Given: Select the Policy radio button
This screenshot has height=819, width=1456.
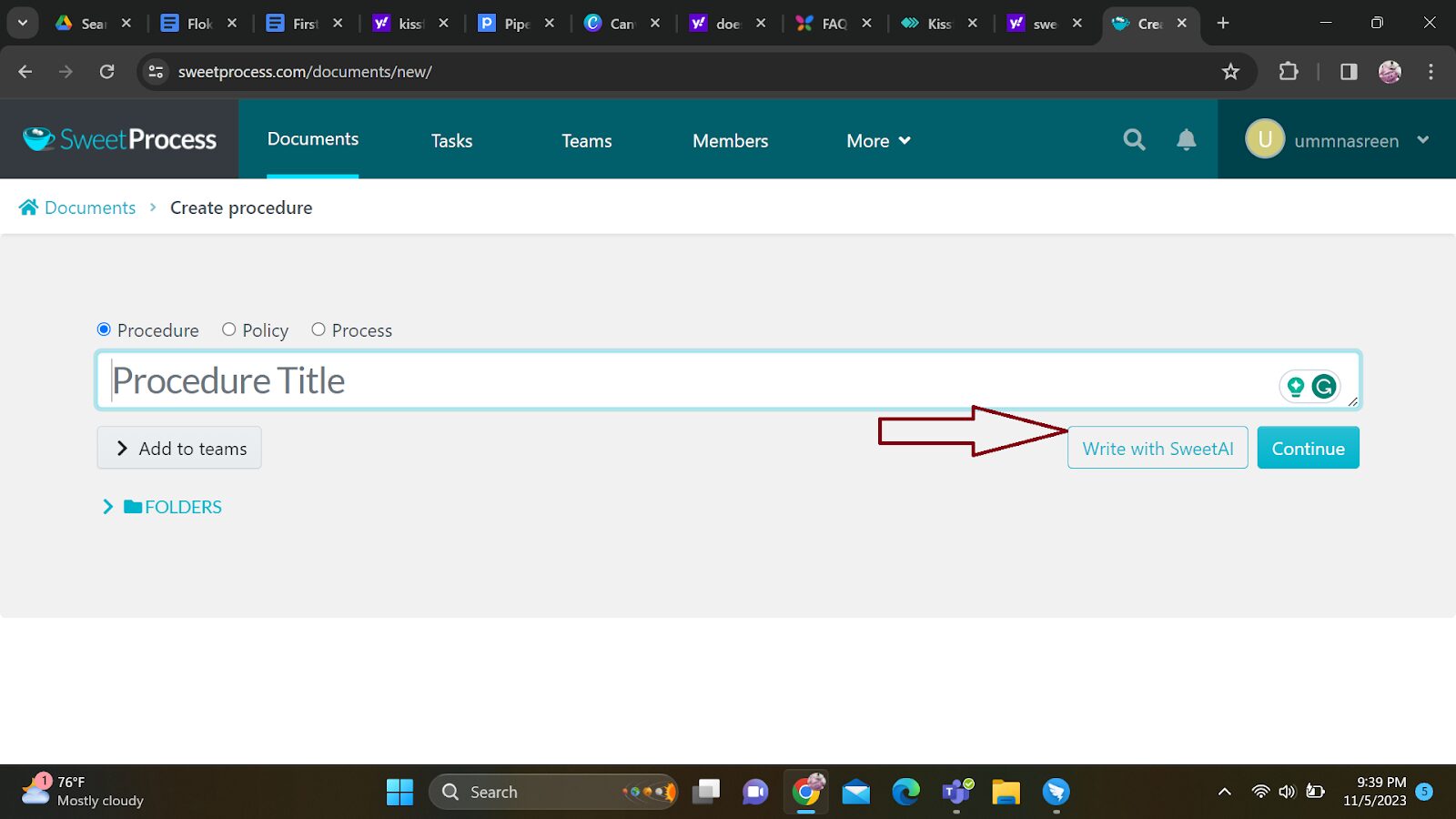Looking at the screenshot, I should click(229, 329).
